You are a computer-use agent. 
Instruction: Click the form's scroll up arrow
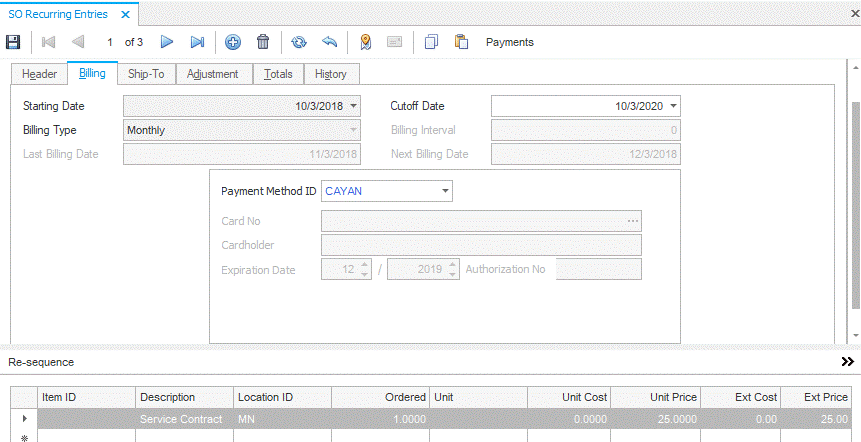click(855, 68)
